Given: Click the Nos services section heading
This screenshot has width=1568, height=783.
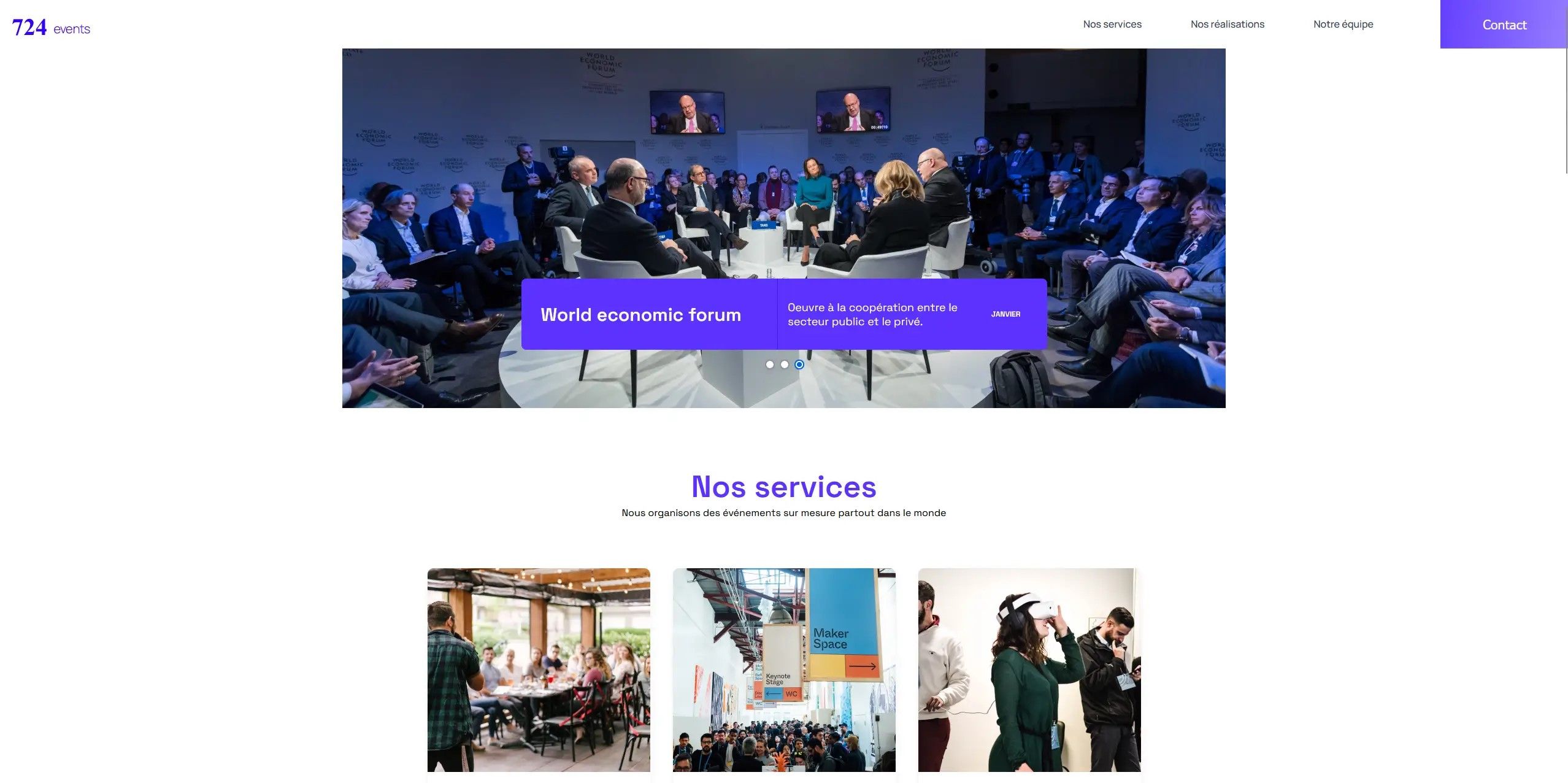Looking at the screenshot, I should [x=784, y=487].
